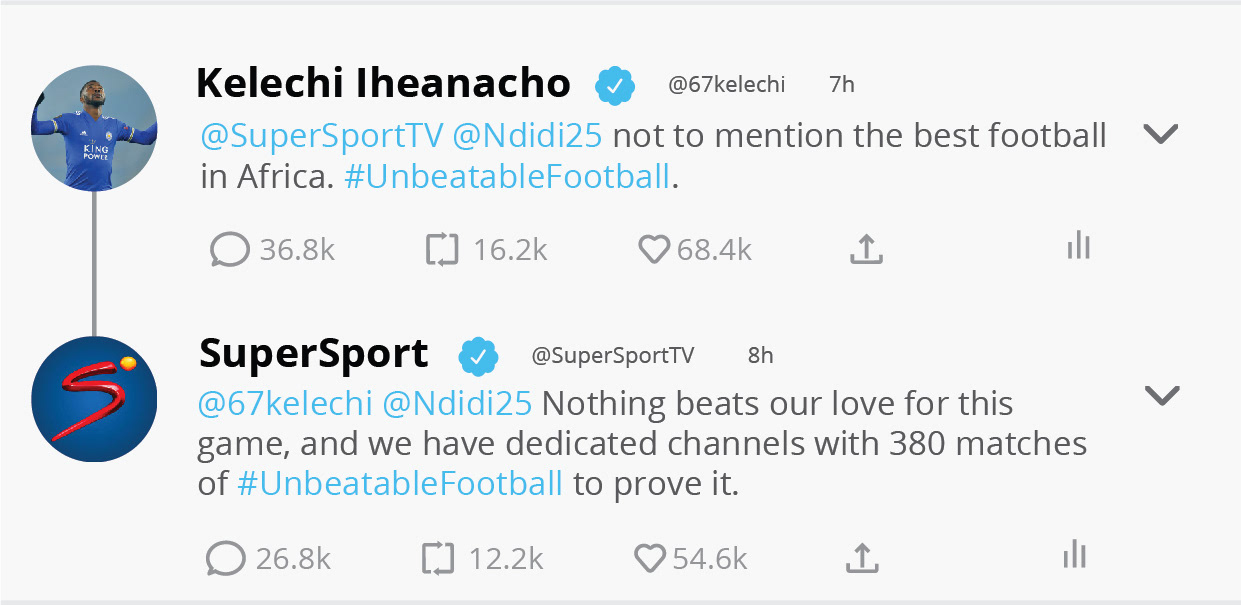The height and width of the screenshot is (605, 1241).
Task: Open more options on Kelechi's tweet
Action: click(x=1161, y=134)
